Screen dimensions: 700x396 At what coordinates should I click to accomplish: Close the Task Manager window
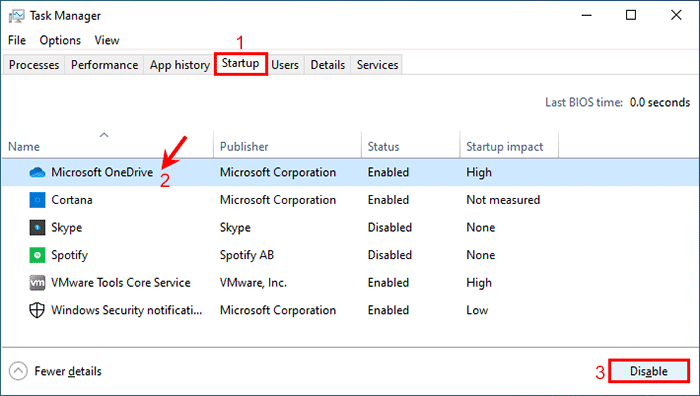click(x=676, y=15)
